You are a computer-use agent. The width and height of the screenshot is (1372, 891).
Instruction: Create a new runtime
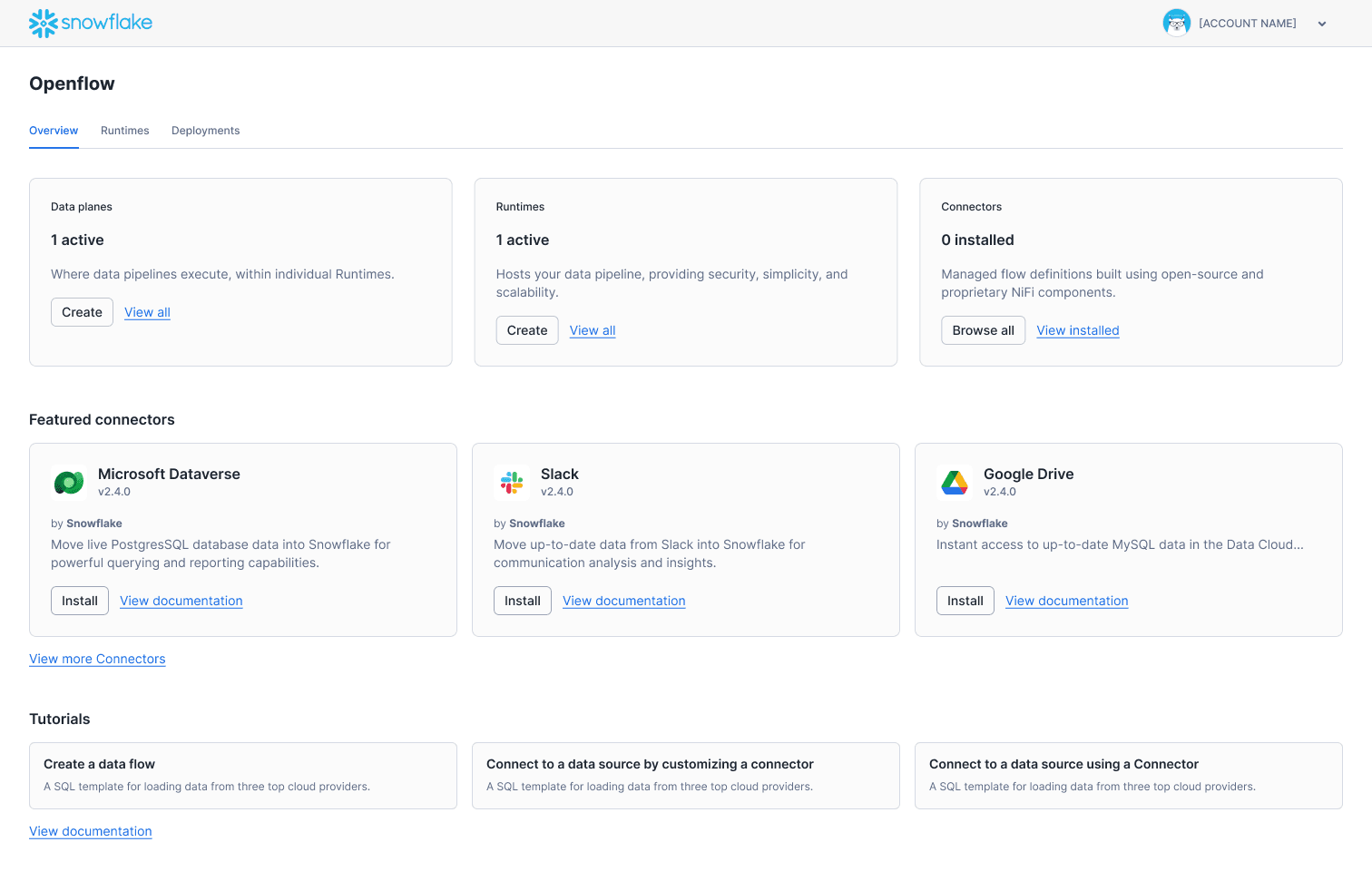click(527, 330)
